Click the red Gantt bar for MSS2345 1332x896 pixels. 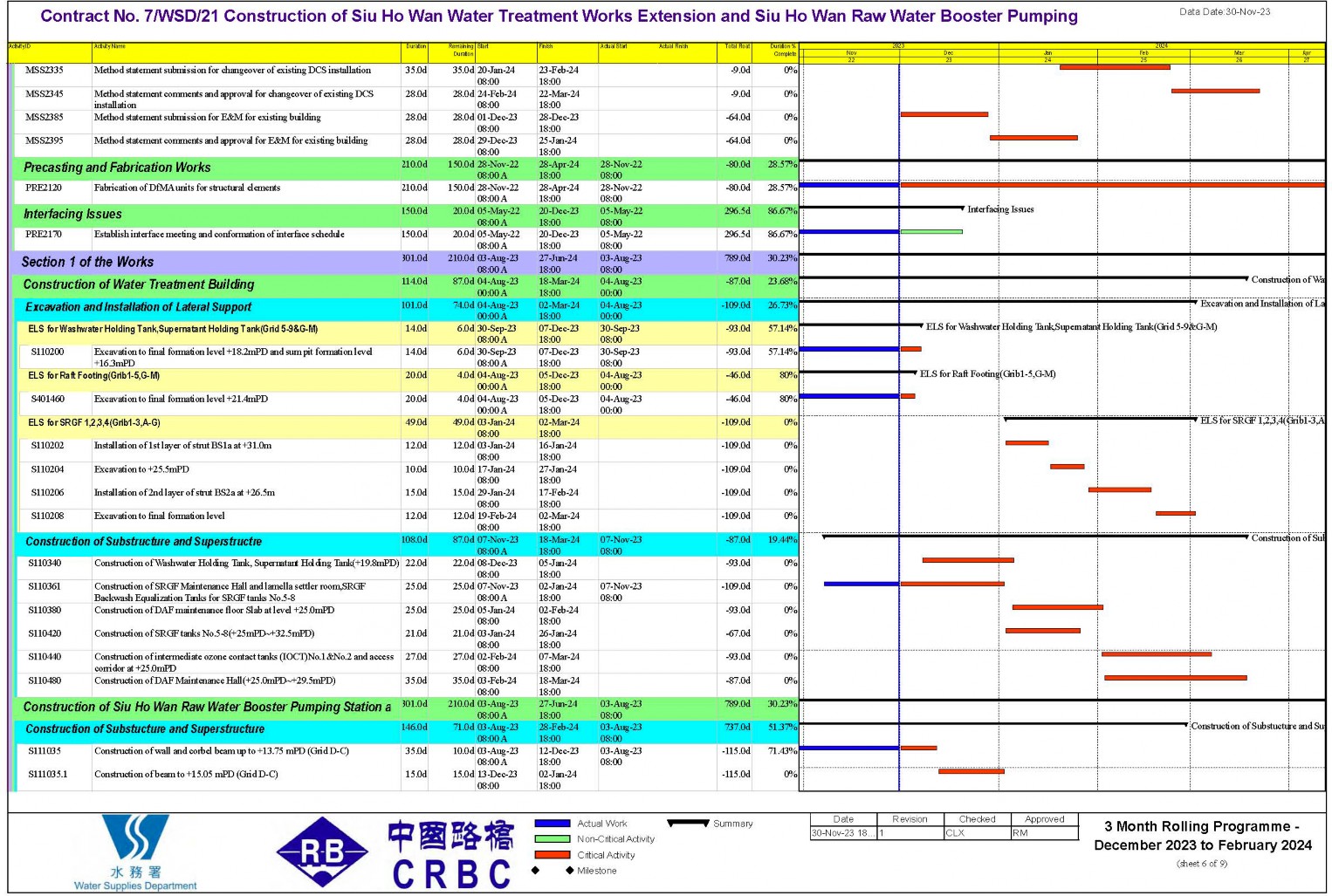[1215, 91]
